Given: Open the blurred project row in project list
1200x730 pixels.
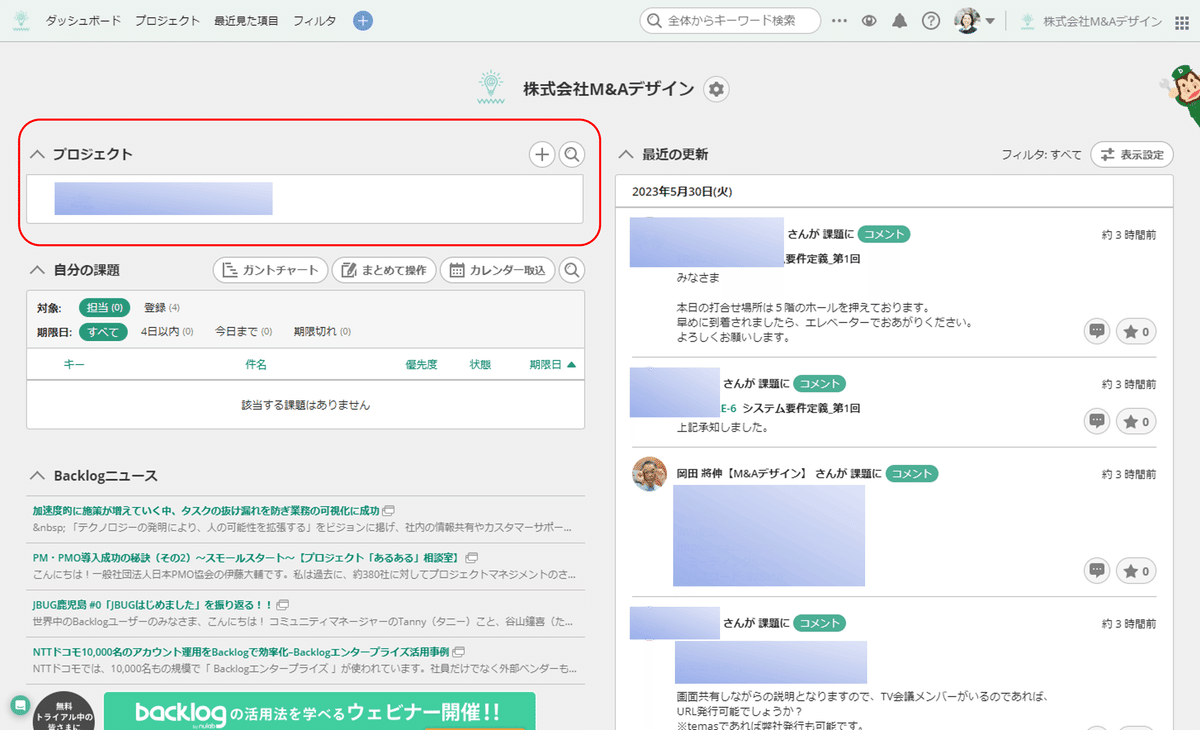Looking at the screenshot, I should tap(305, 199).
